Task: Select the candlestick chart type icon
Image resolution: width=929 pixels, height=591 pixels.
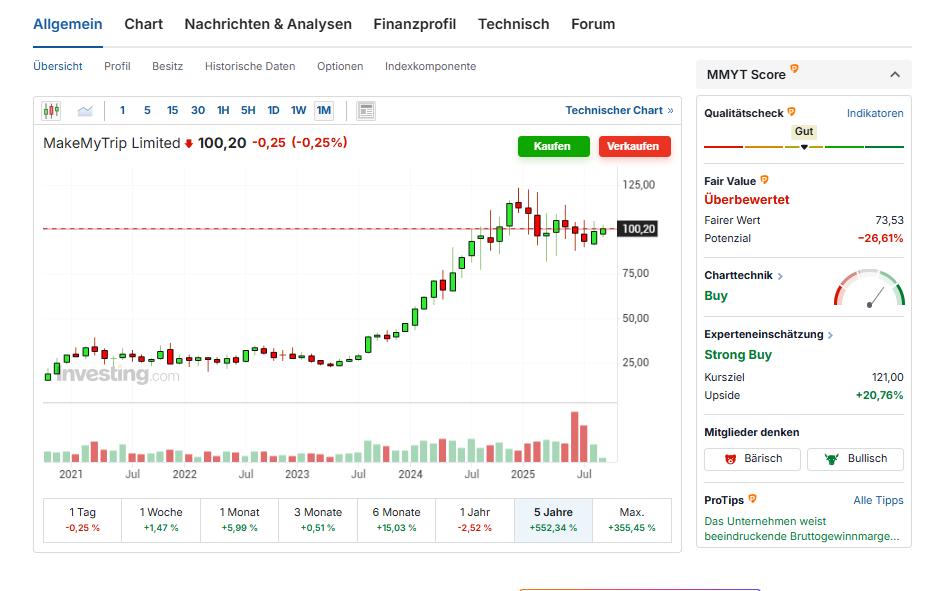Action: 51,111
